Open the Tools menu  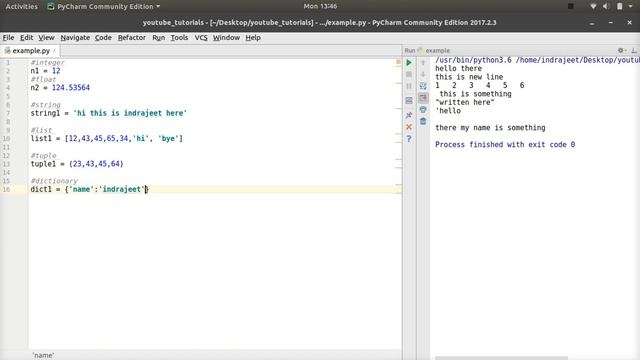click(x=179, y=38)
